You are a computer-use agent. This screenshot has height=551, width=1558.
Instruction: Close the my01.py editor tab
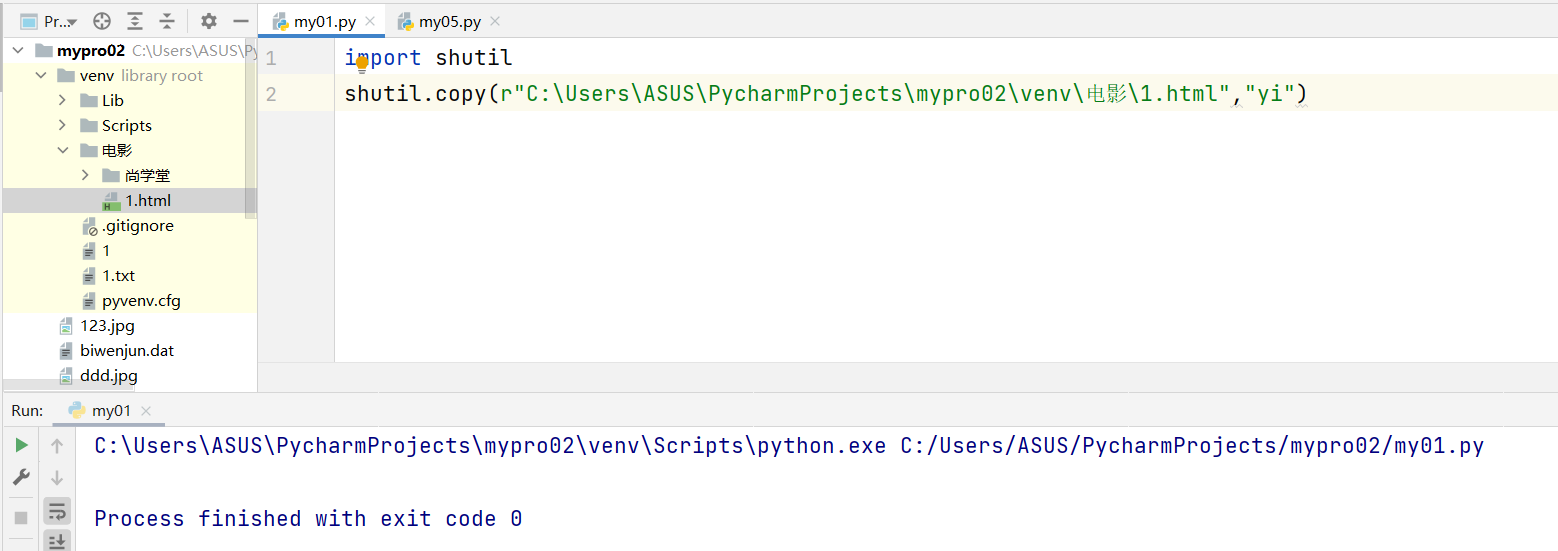(x=370, y=21)
